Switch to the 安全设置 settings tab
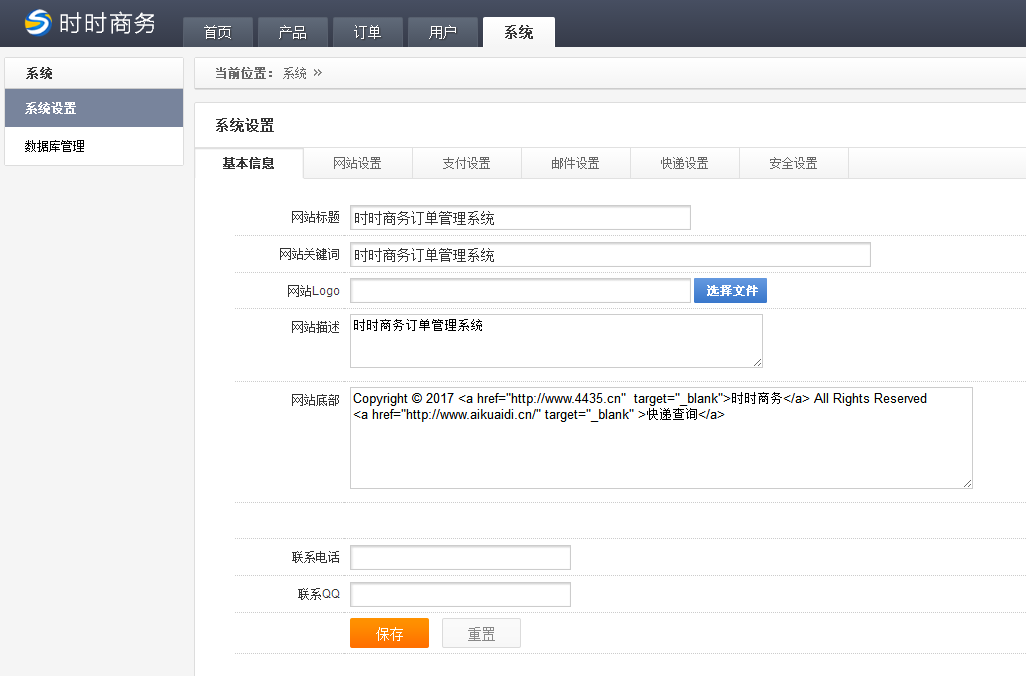Screen dimensions: 1026x676 [x=793, y=163]
